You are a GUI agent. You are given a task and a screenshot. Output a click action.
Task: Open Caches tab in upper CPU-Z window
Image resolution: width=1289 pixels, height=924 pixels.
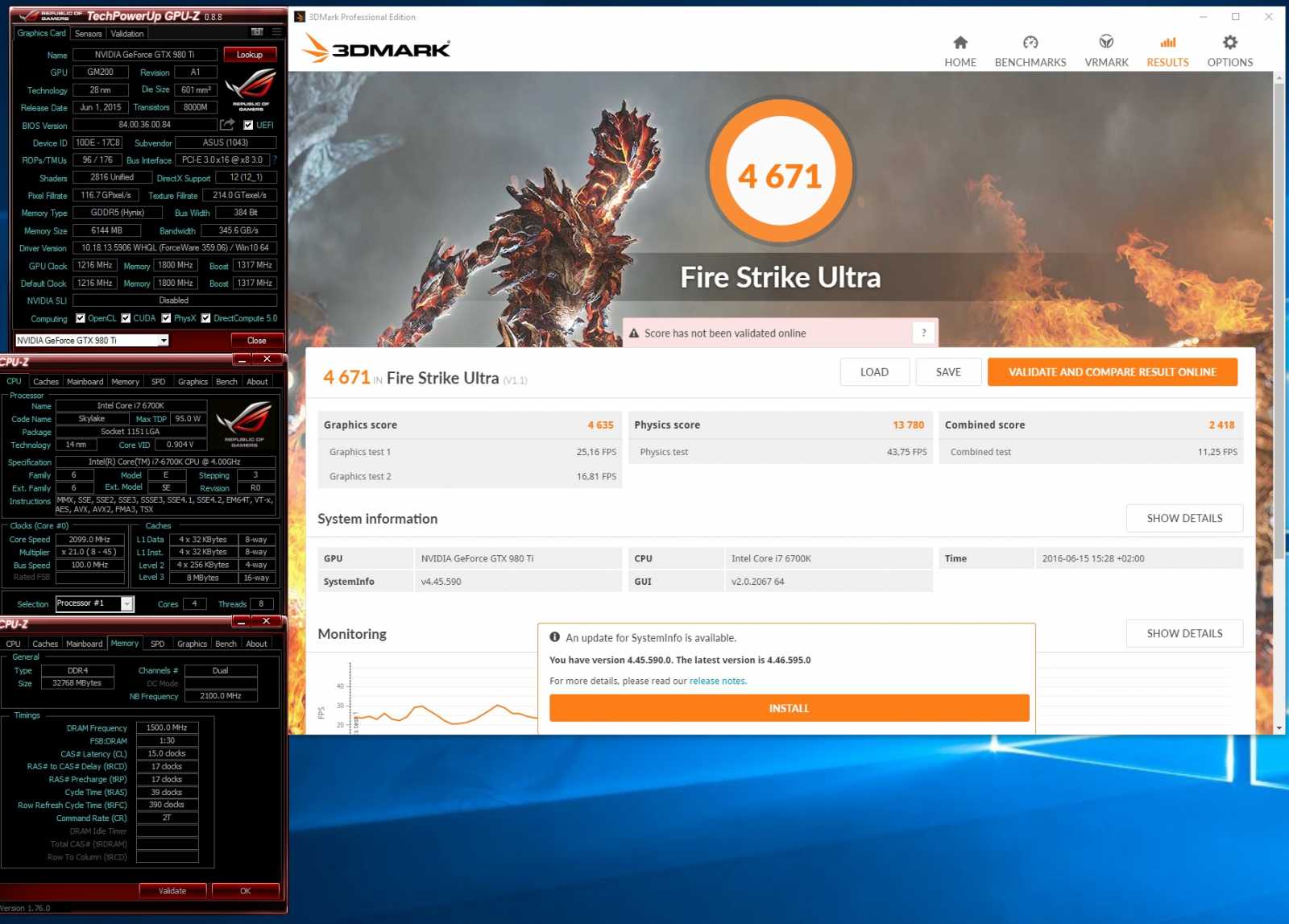tap(46, 382)
